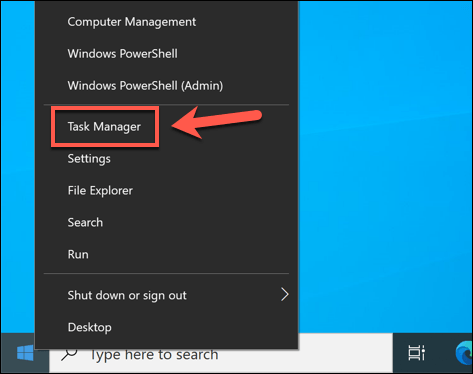This screenshot has width=473, height=374.
Task: Click the red arrow pointing to Task Manager
Action: tap(217, 122)
